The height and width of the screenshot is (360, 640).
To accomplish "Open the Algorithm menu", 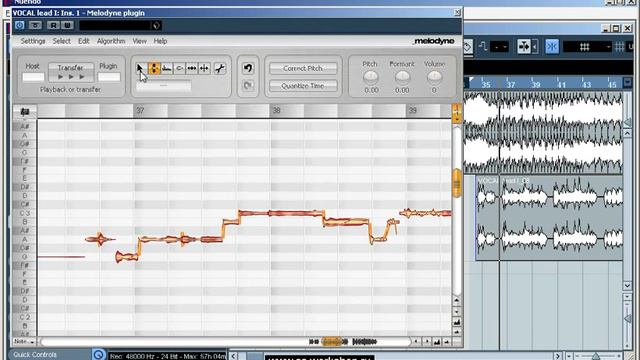I will [x=111, y=41].
